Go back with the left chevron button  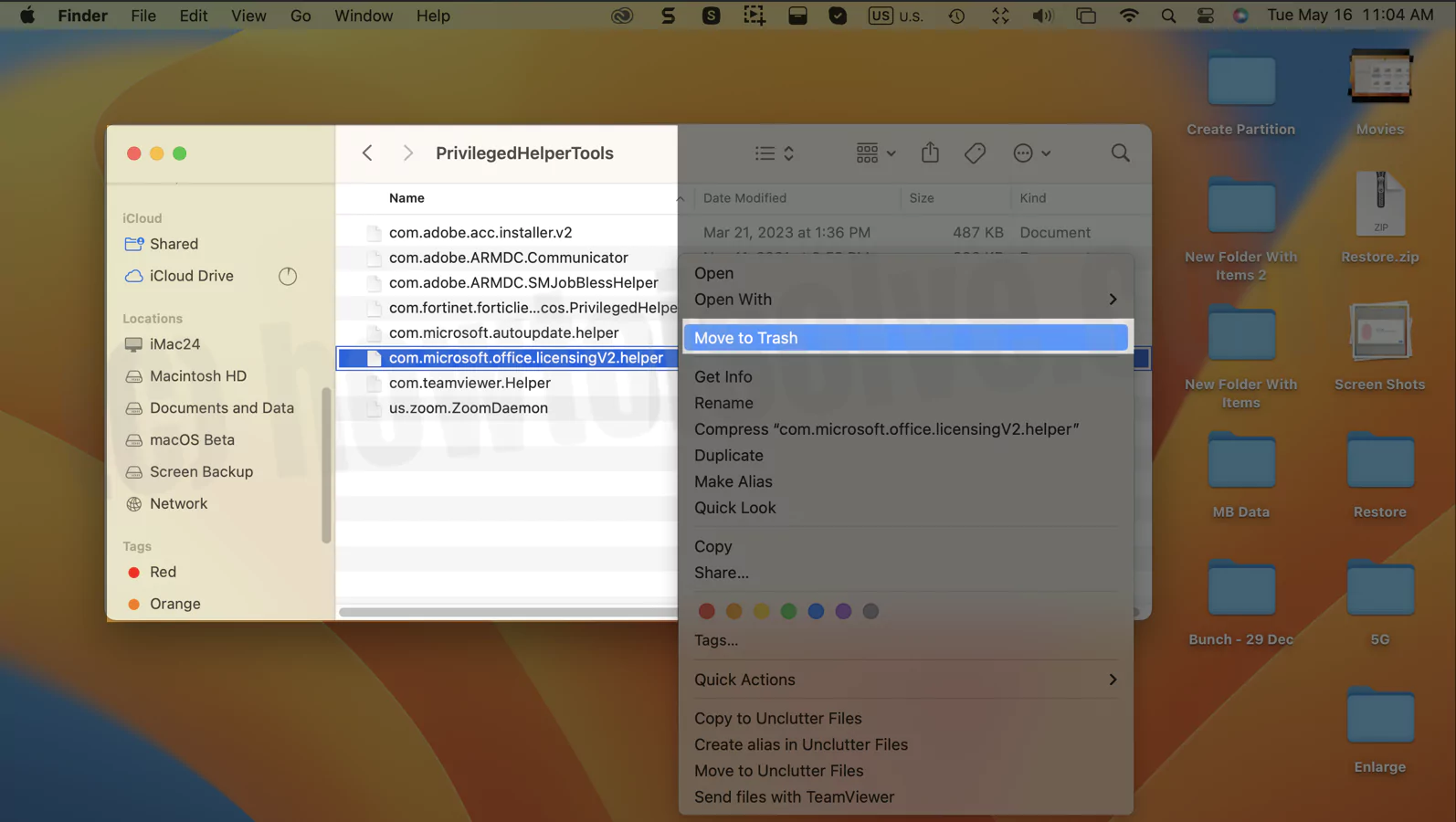click(367, 153)
